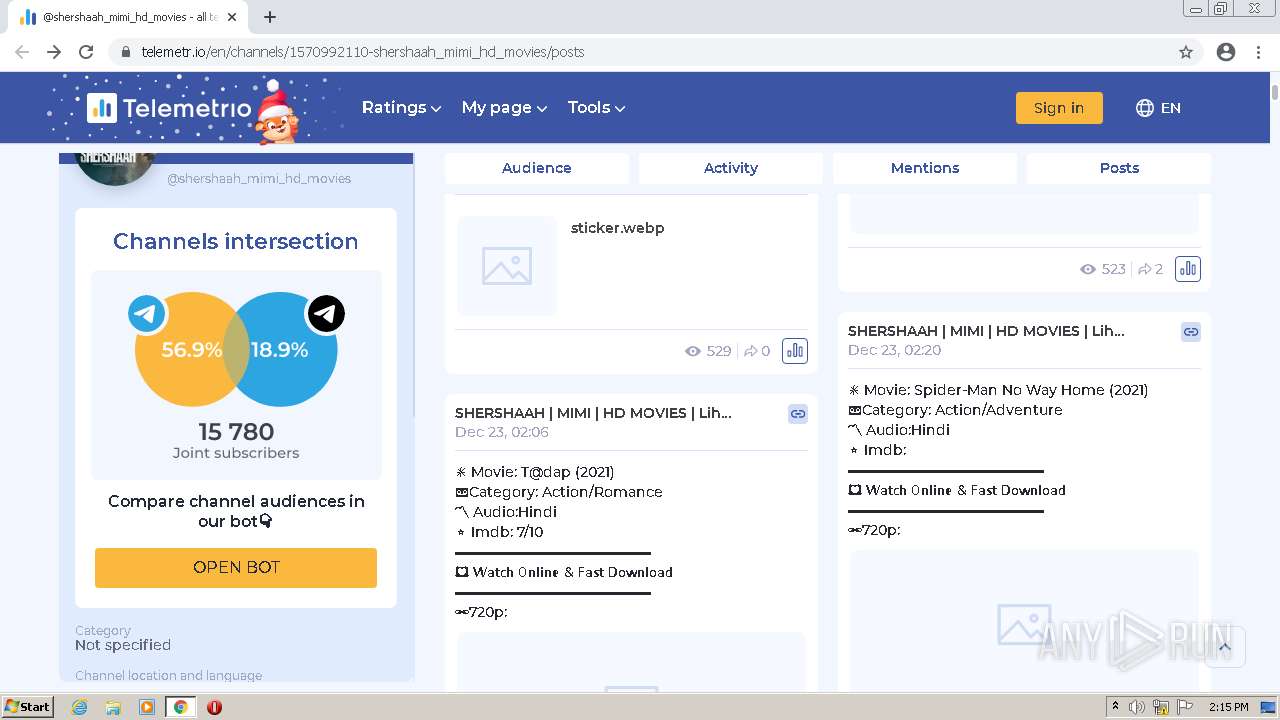Expand the Ratings dropdown menu
The width and height of the screenshot is (1280, 720).
[401, 108]
